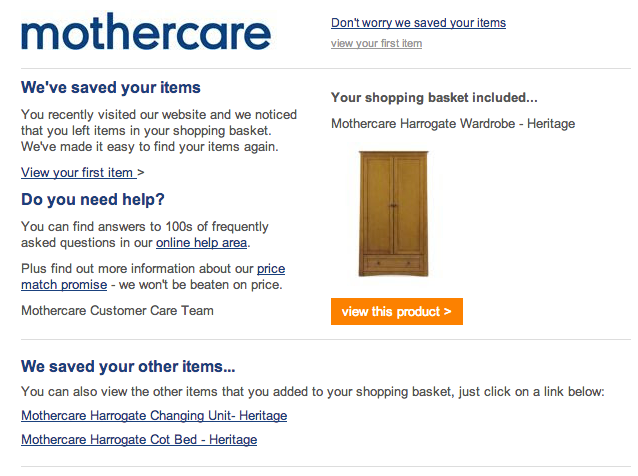
Task: Click the 'We saved your other items...' heading
Action: point(128,367)
